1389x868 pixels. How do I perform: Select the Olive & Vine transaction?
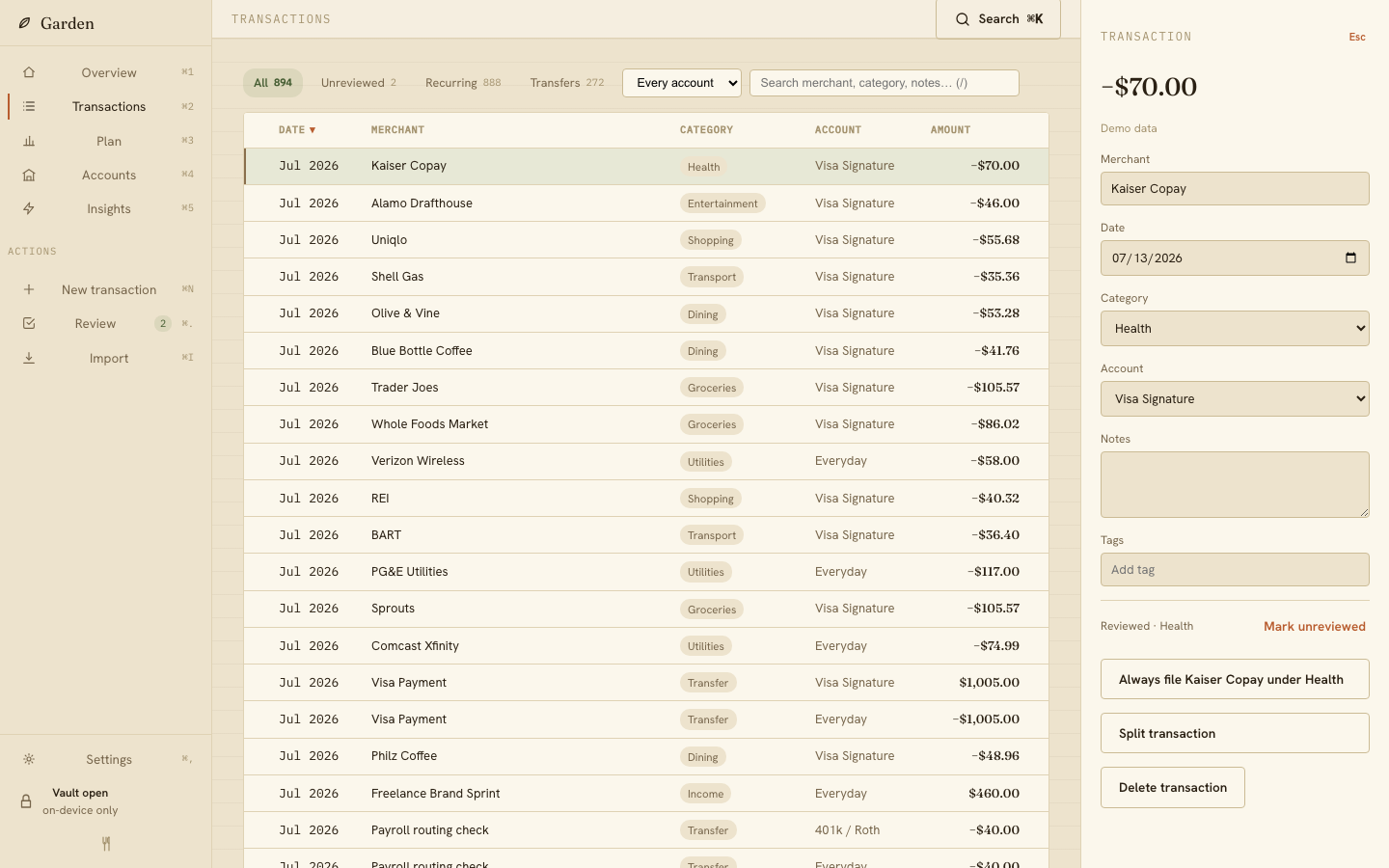(646, 313)
